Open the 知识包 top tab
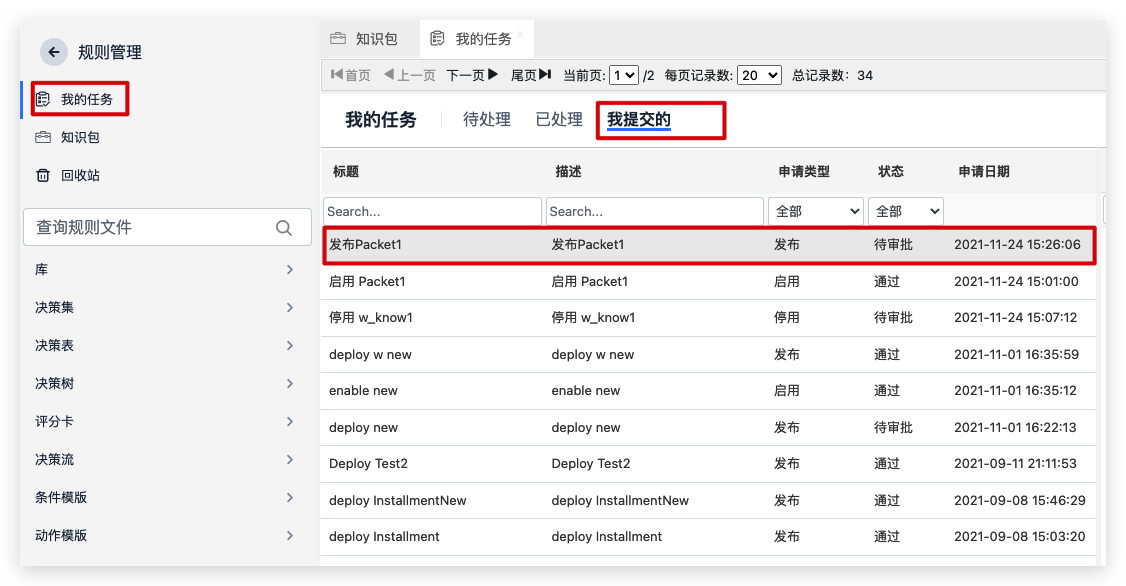 (365, 39)
